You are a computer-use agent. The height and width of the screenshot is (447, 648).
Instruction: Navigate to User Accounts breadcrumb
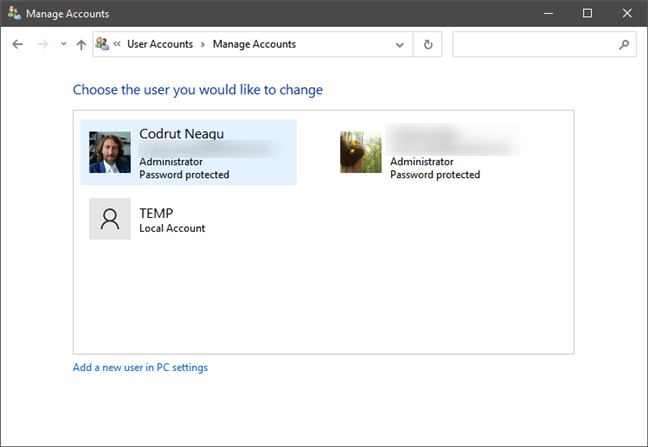click(160, 45)
